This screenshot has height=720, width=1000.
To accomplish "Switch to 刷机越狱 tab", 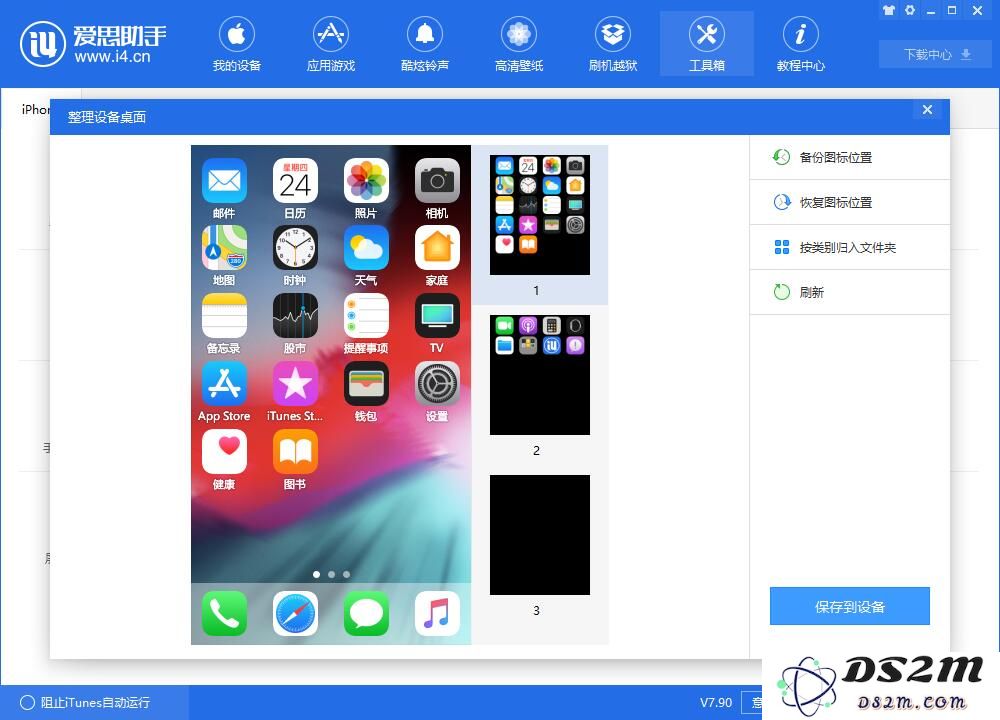I will (613, 45).
